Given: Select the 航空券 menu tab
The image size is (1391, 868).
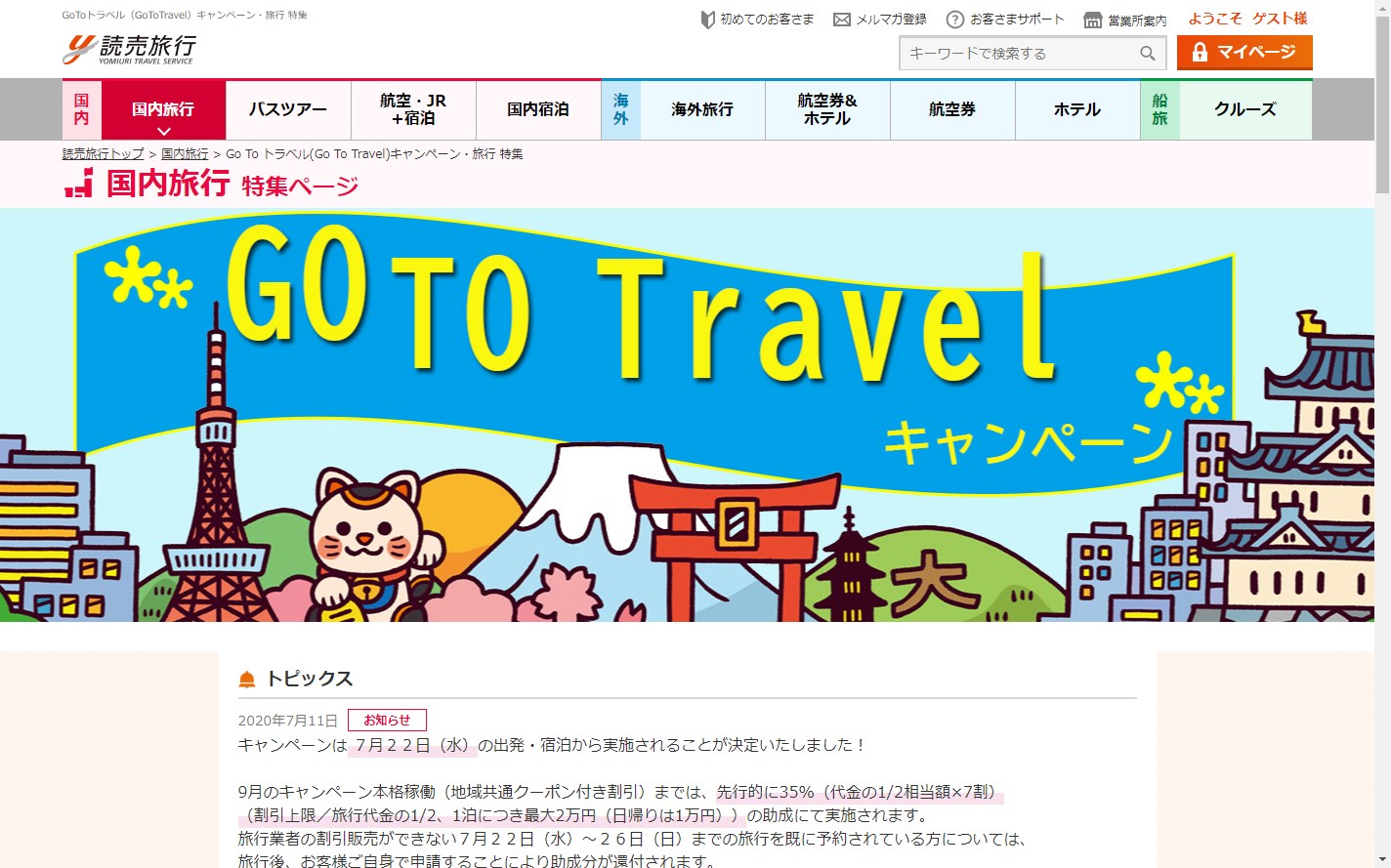Looking at the screenshot, I should pos(952,109).
